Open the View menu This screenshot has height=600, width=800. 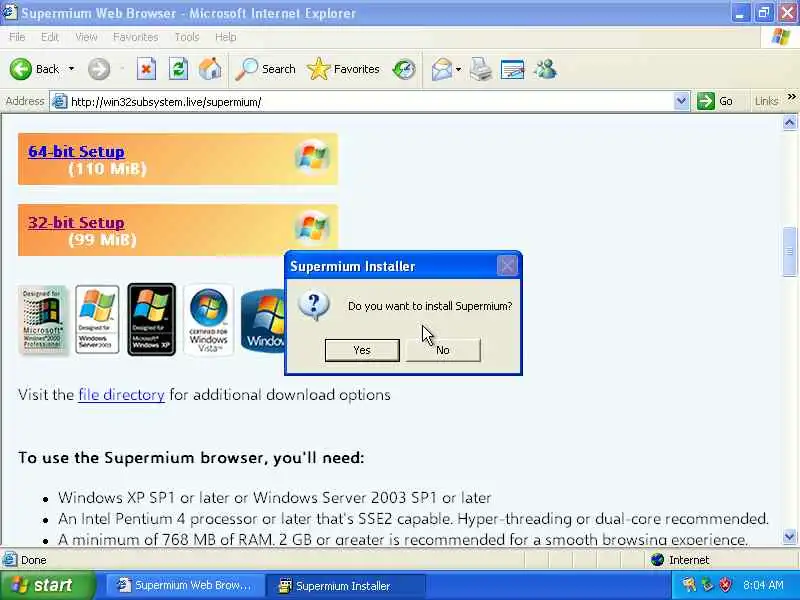86,37
